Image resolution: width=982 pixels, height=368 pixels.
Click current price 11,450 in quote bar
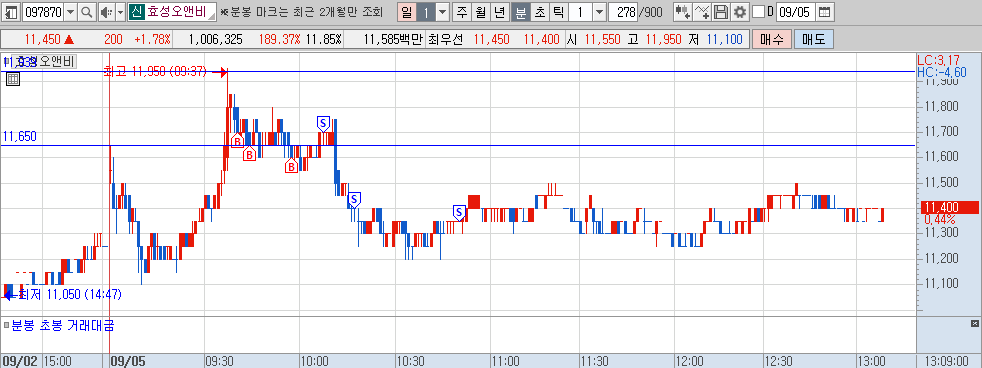click(43, 39)
